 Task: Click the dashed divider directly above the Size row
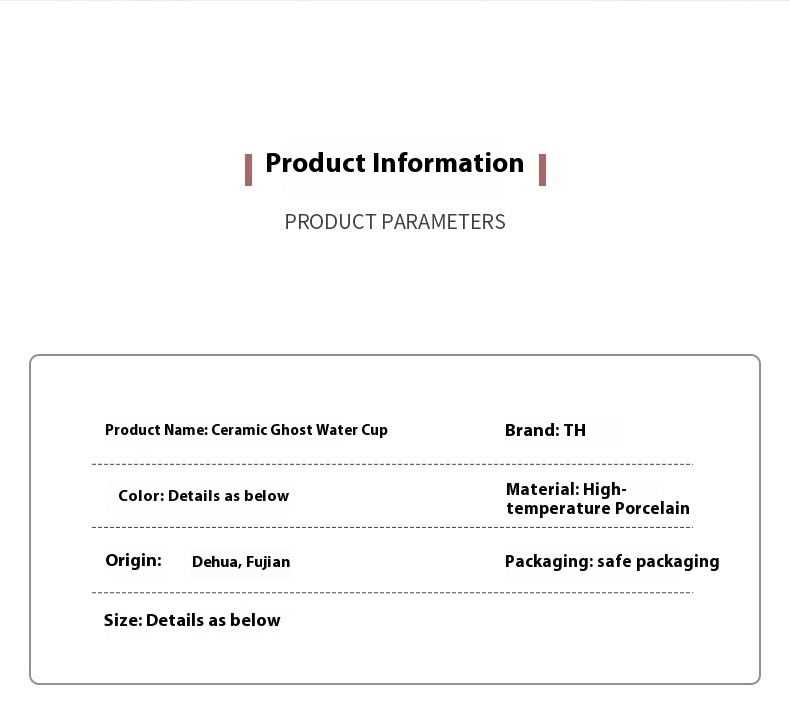point(392,592)
